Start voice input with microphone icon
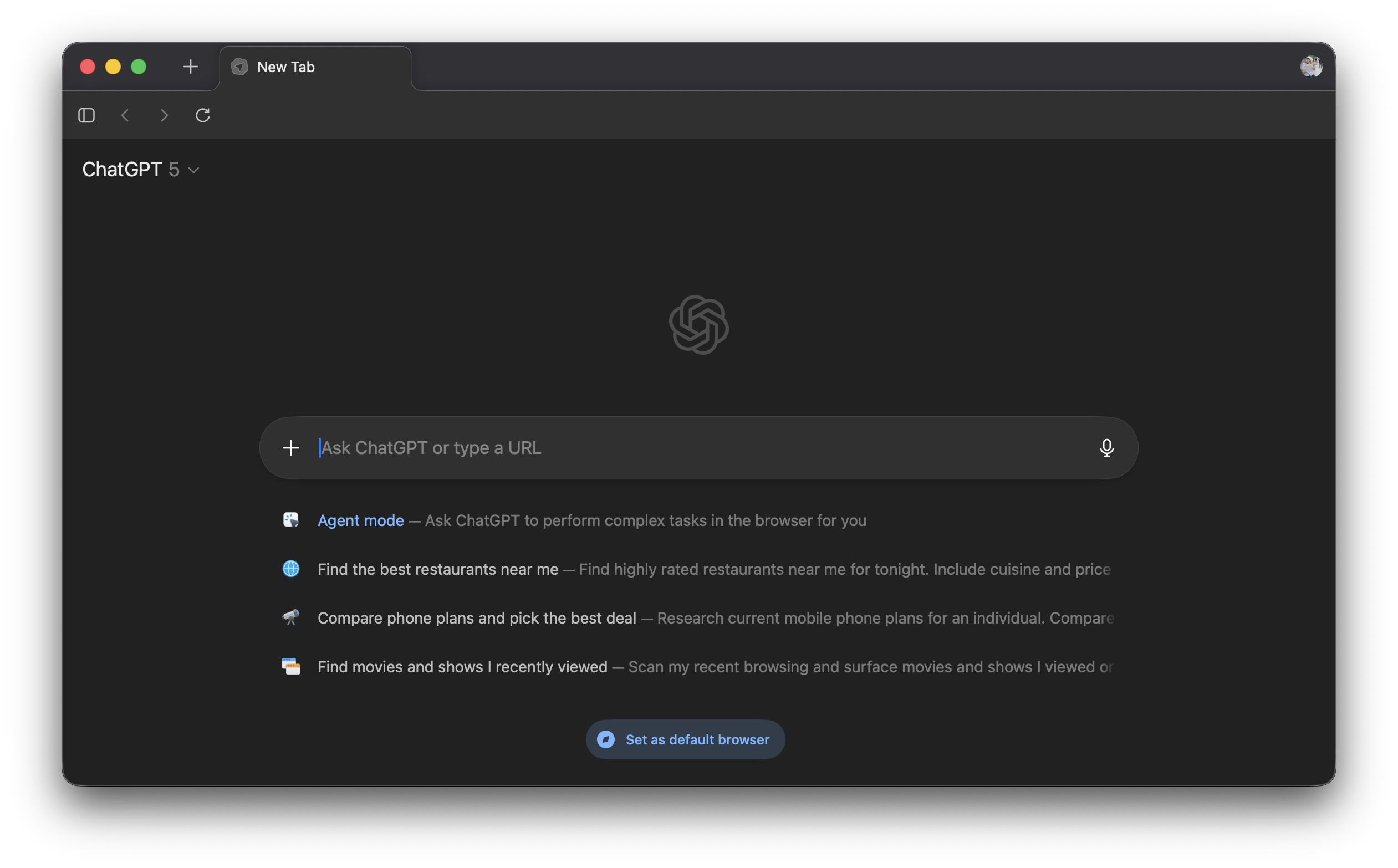This screenshot has width=1398, height=868. [1106, 448]
